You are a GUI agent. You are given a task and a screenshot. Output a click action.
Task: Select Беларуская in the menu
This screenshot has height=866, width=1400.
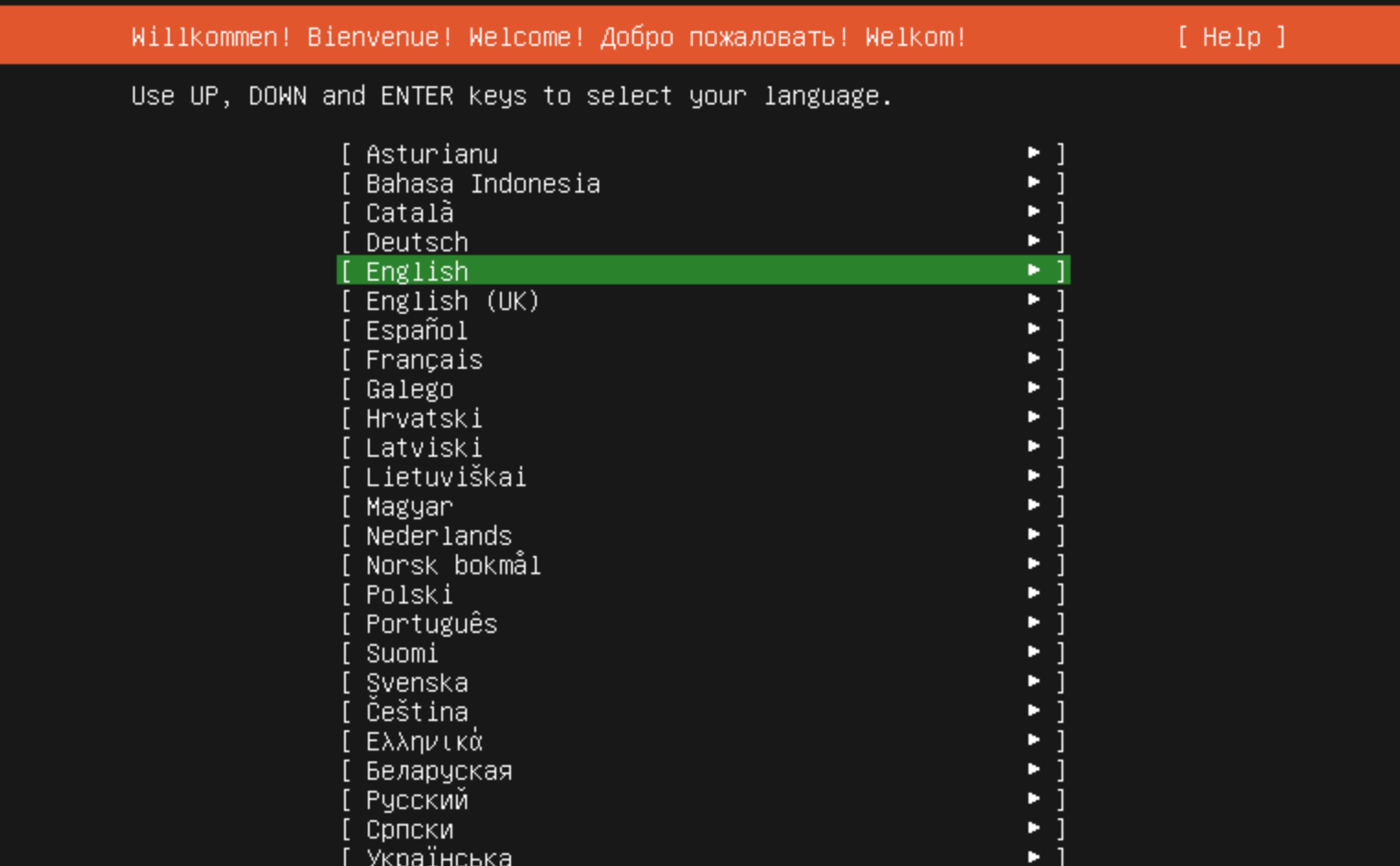[431, 771]
